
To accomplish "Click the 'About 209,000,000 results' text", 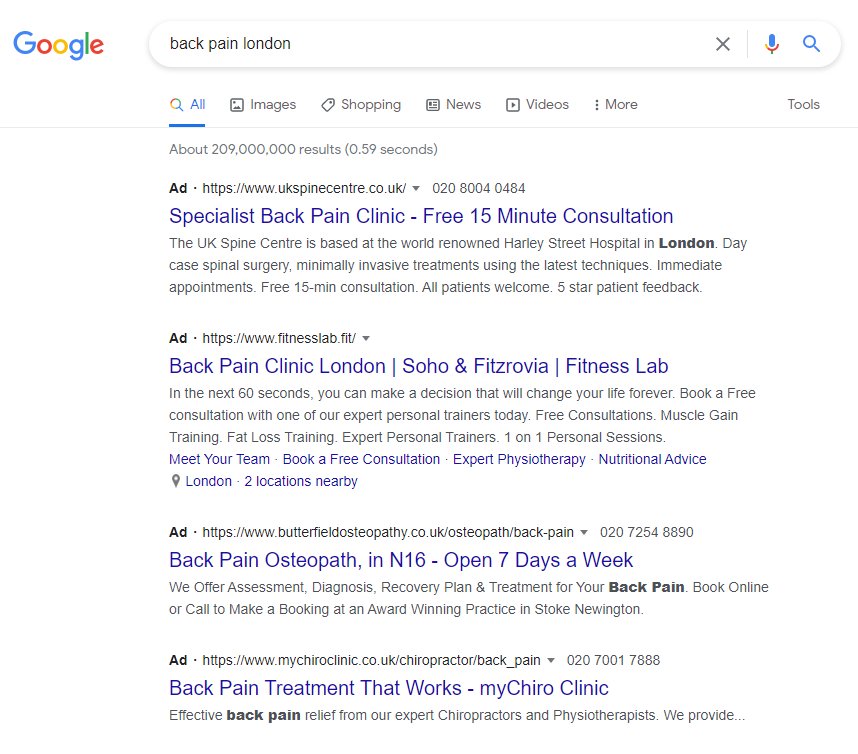I will (x=303, y=149).
